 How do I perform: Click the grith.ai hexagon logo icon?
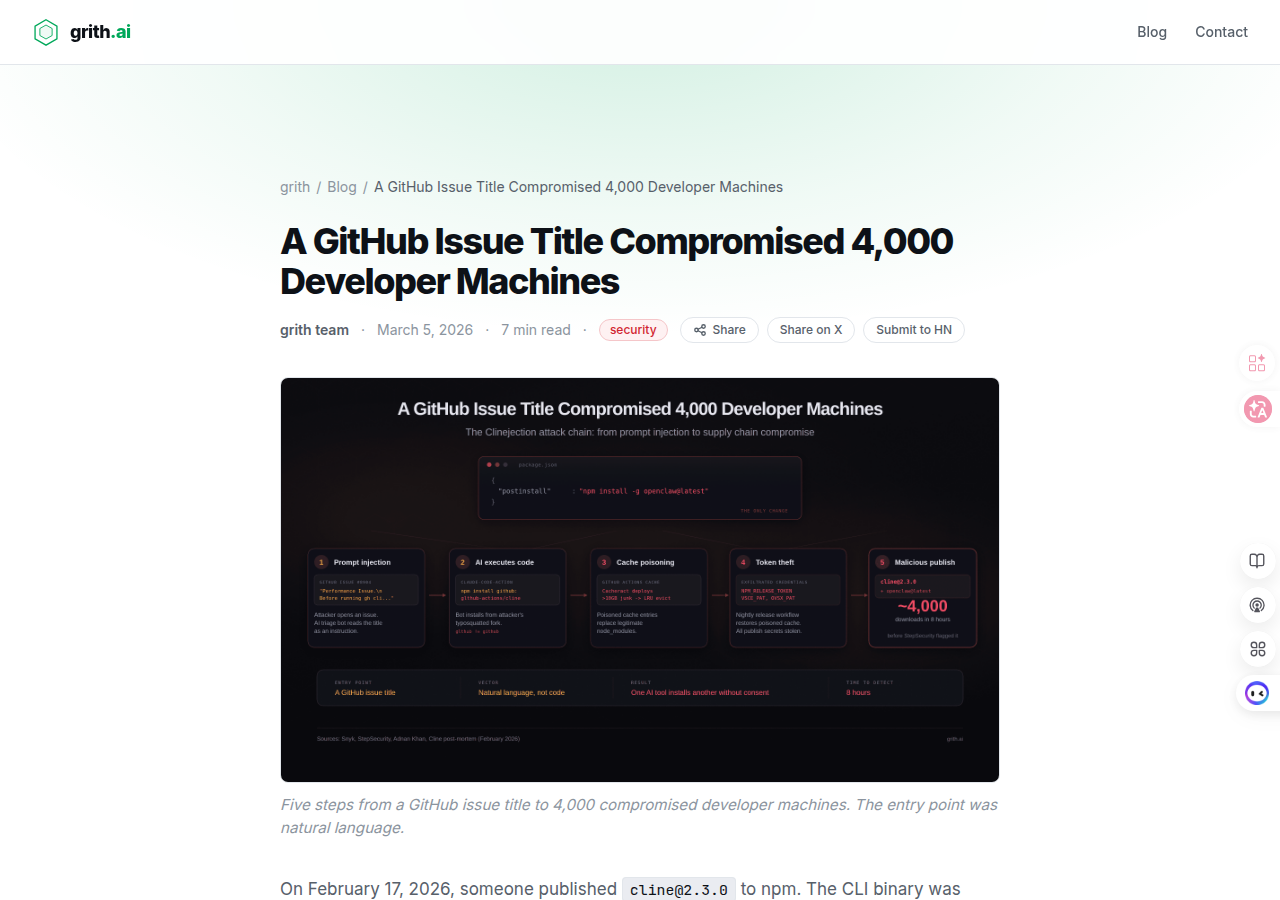coord(46,32)
